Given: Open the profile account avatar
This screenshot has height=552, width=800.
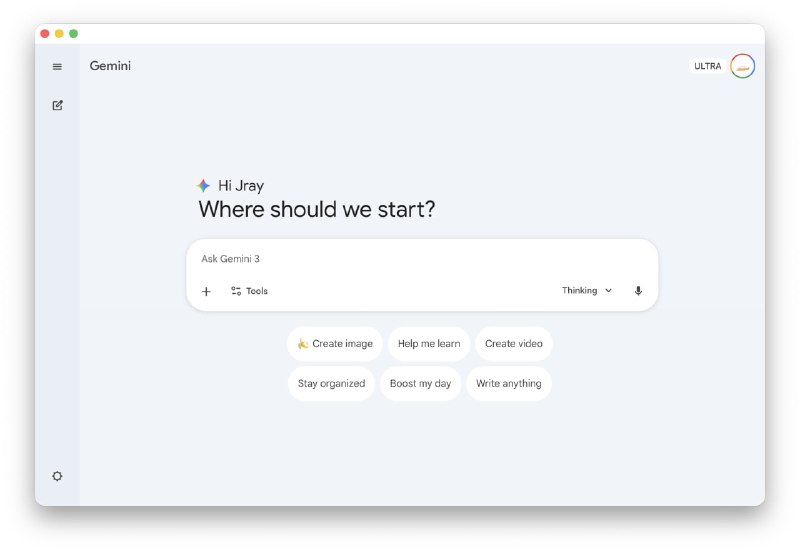Looking at the screenshot, I should coord(742,66).
